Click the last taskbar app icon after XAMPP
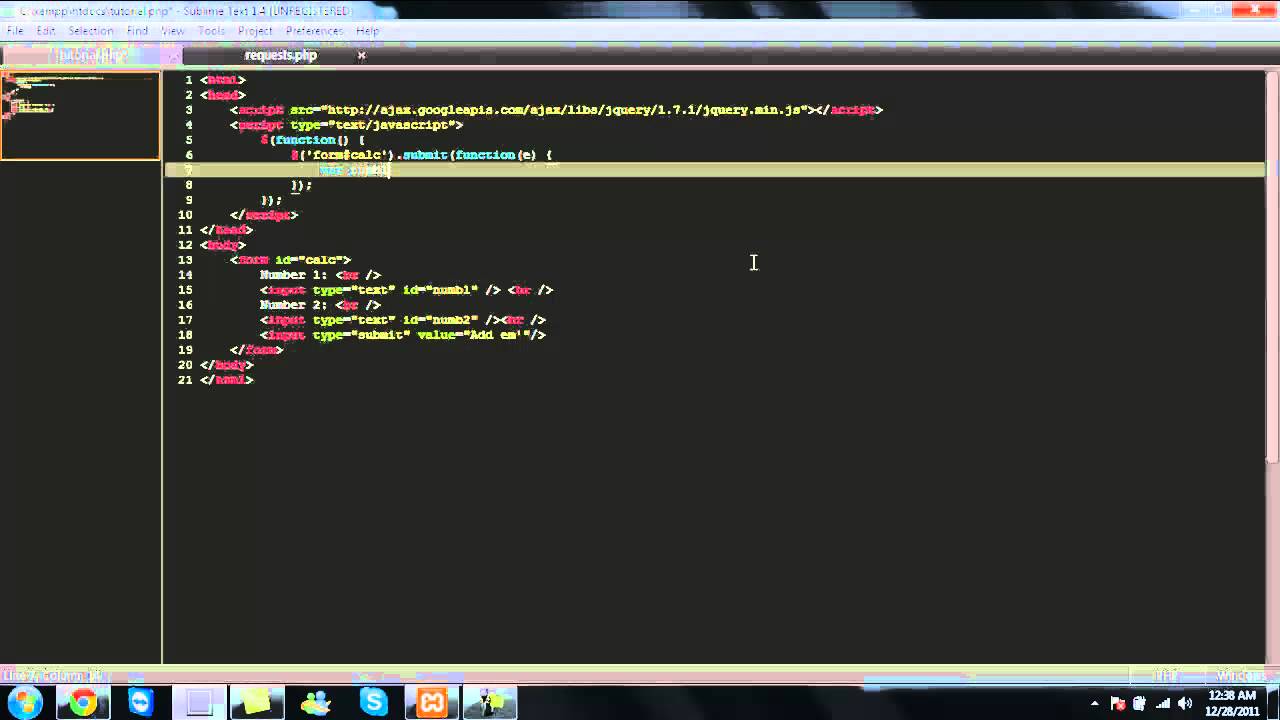This screenshot has height=720, width=1280. point(489,702)
